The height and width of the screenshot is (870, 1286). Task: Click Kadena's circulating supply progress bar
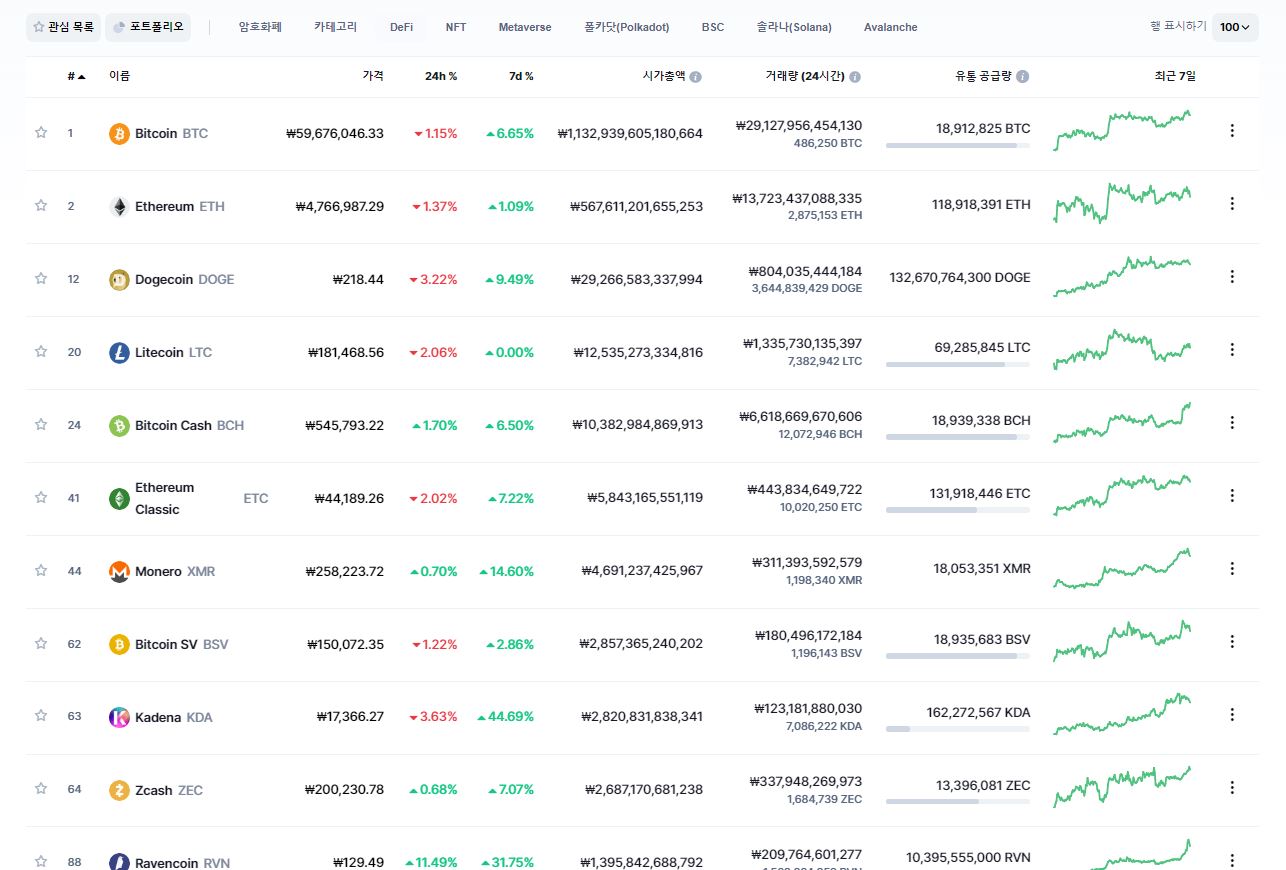[x=958, y=730]
